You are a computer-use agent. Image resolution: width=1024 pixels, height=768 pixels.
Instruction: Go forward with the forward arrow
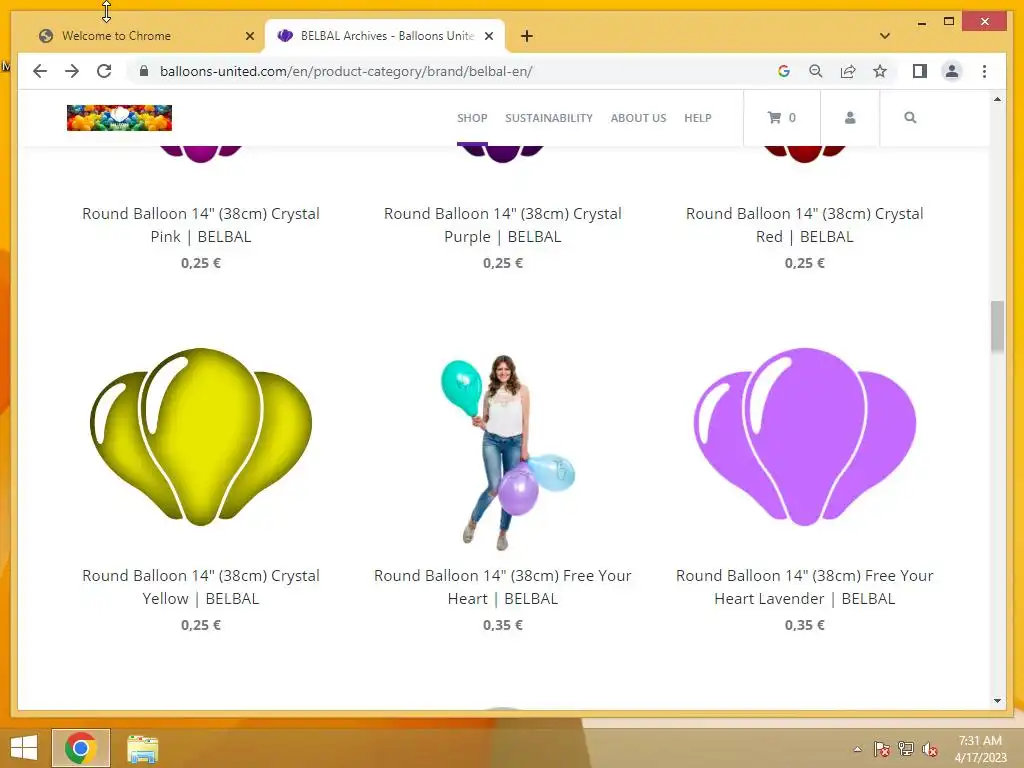pos(72,71)
